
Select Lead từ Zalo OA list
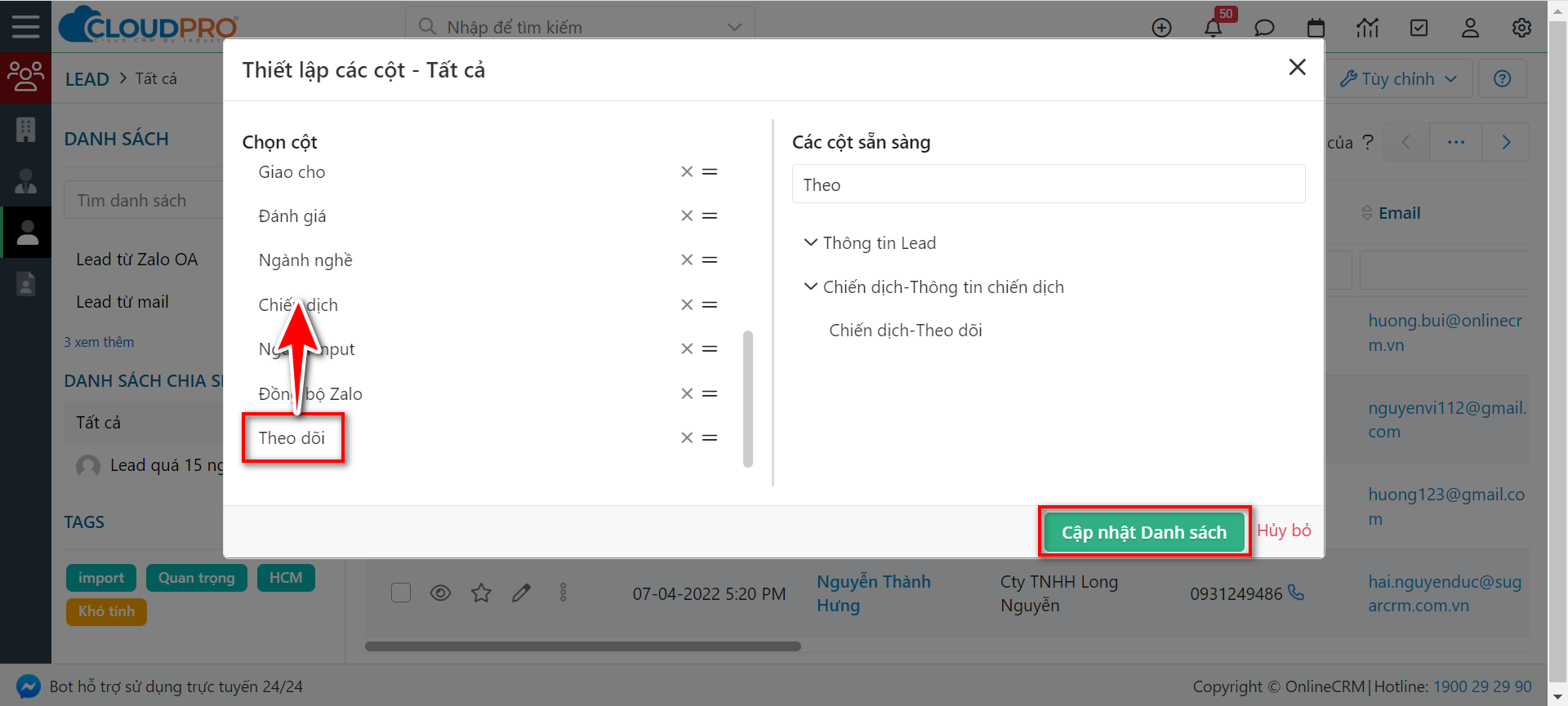pos(137,260)
